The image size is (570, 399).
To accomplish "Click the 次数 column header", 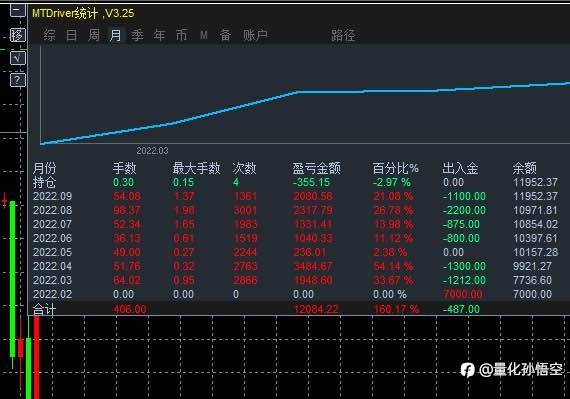I will [x=244, y=168].
